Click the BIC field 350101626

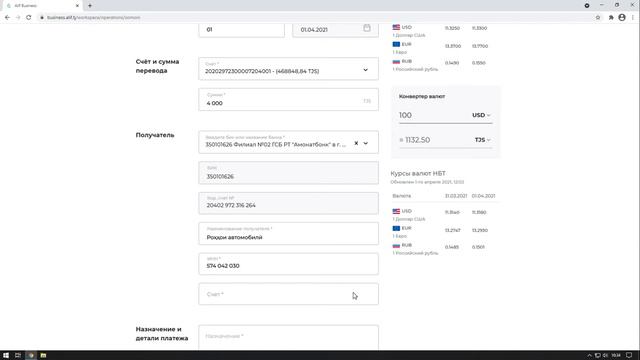pyautogui.click(x=288, y=173)
